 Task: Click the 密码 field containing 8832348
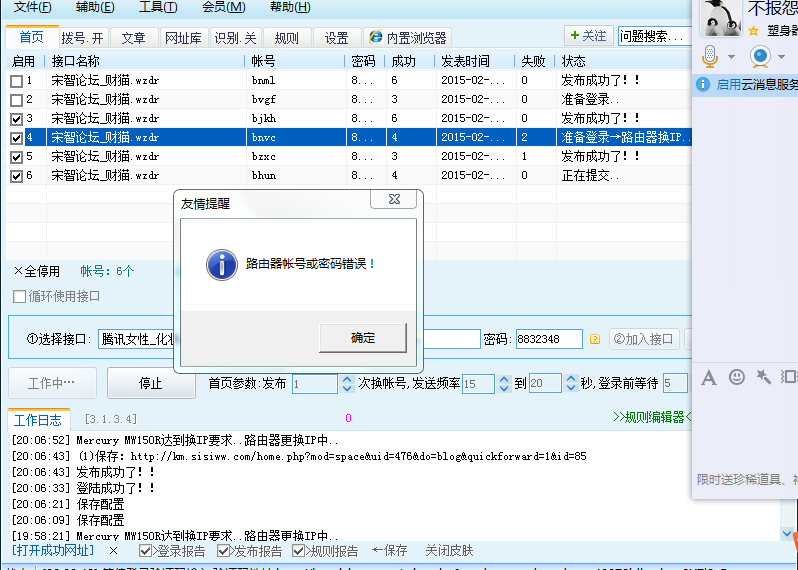[549, 339]
